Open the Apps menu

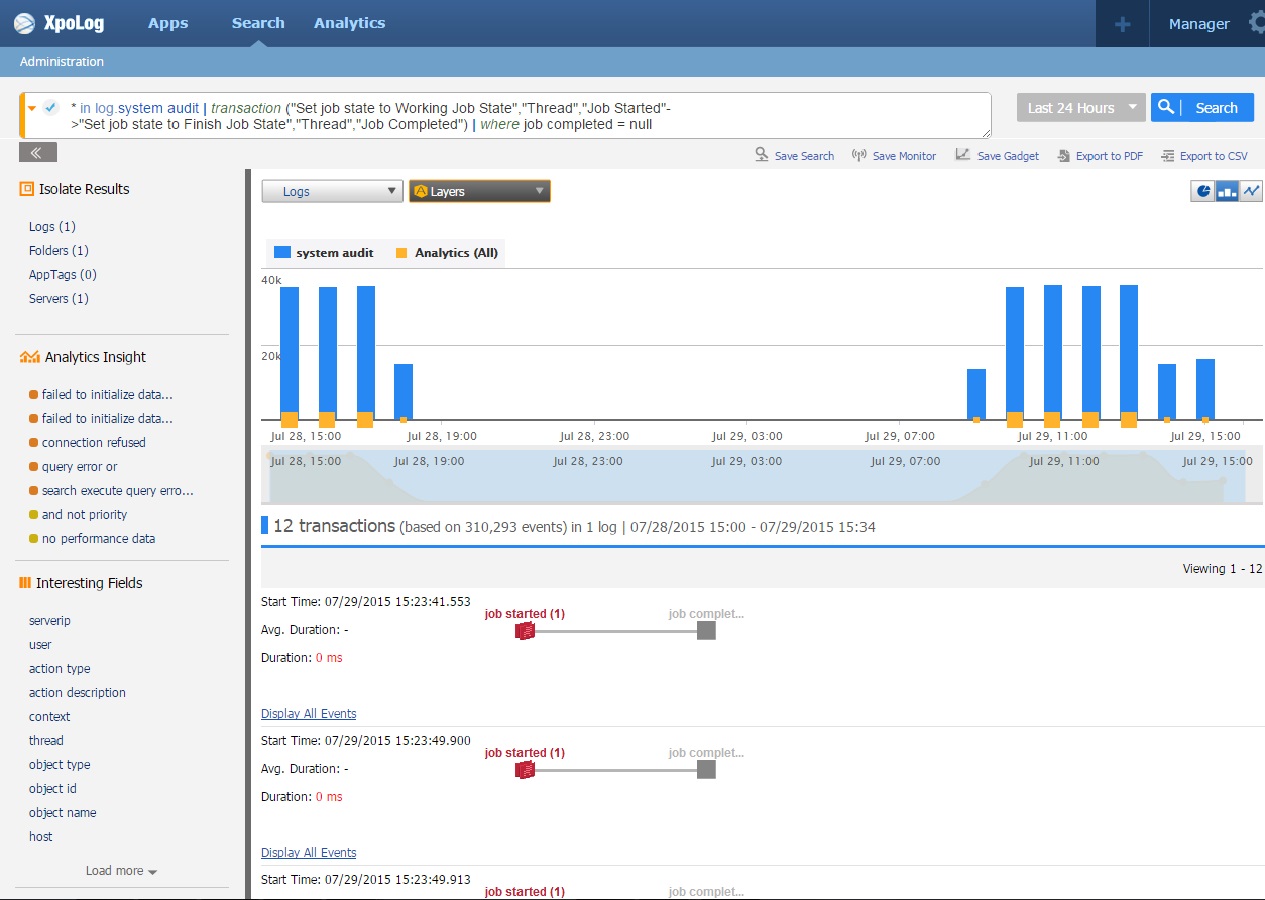(x=168, y=23)
